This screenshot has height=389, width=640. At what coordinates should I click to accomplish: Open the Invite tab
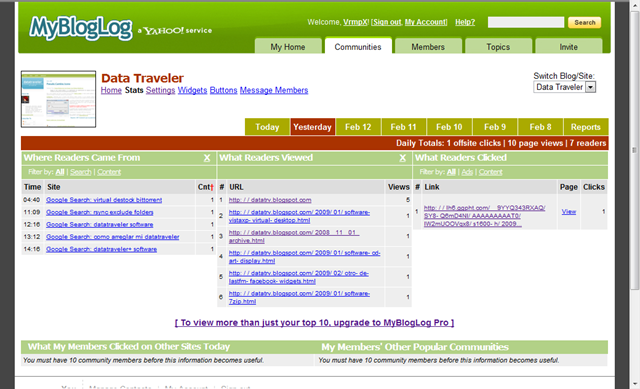tap(569, 47)
